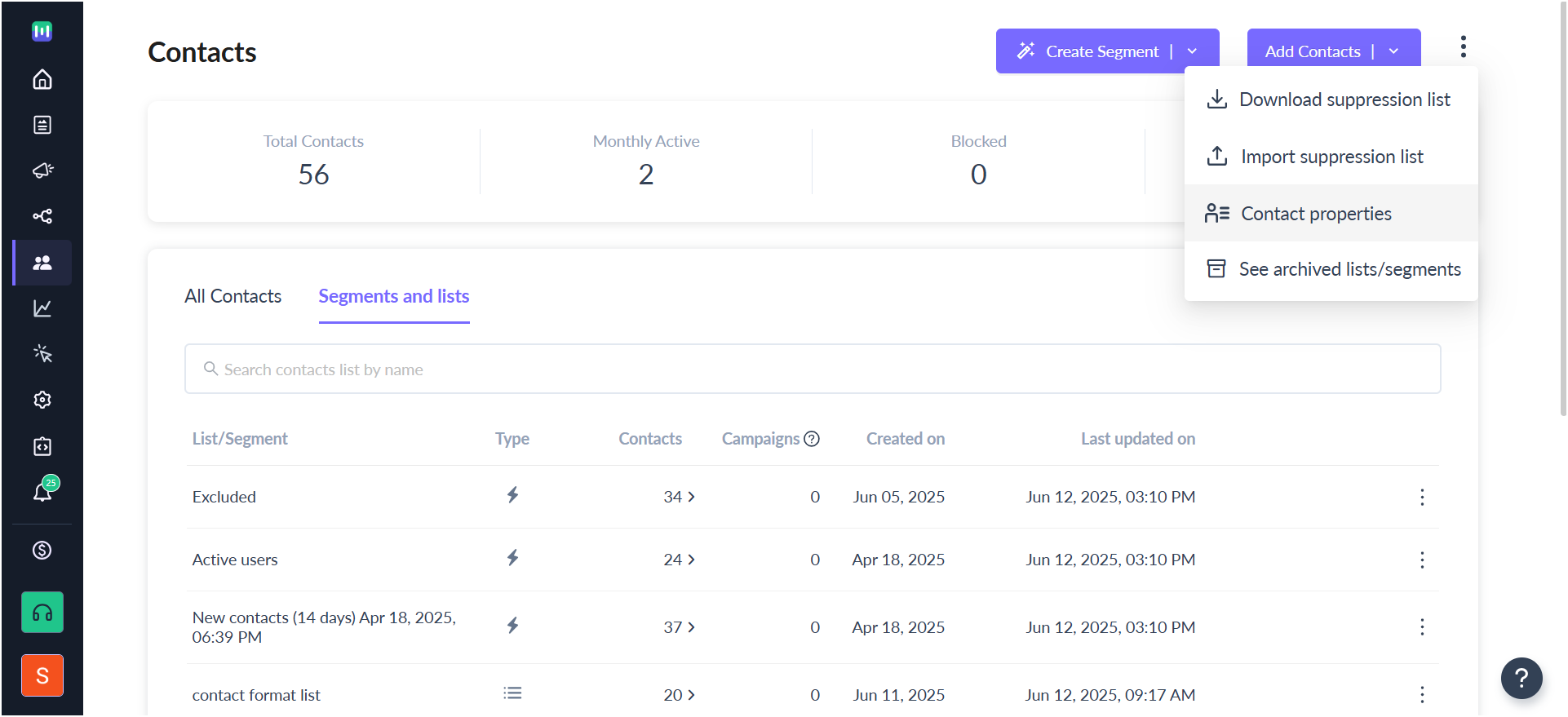Viewport: 1568px width, 717px height.
Task: Click the Campaigns column info icon
Action: pos(812,439)
